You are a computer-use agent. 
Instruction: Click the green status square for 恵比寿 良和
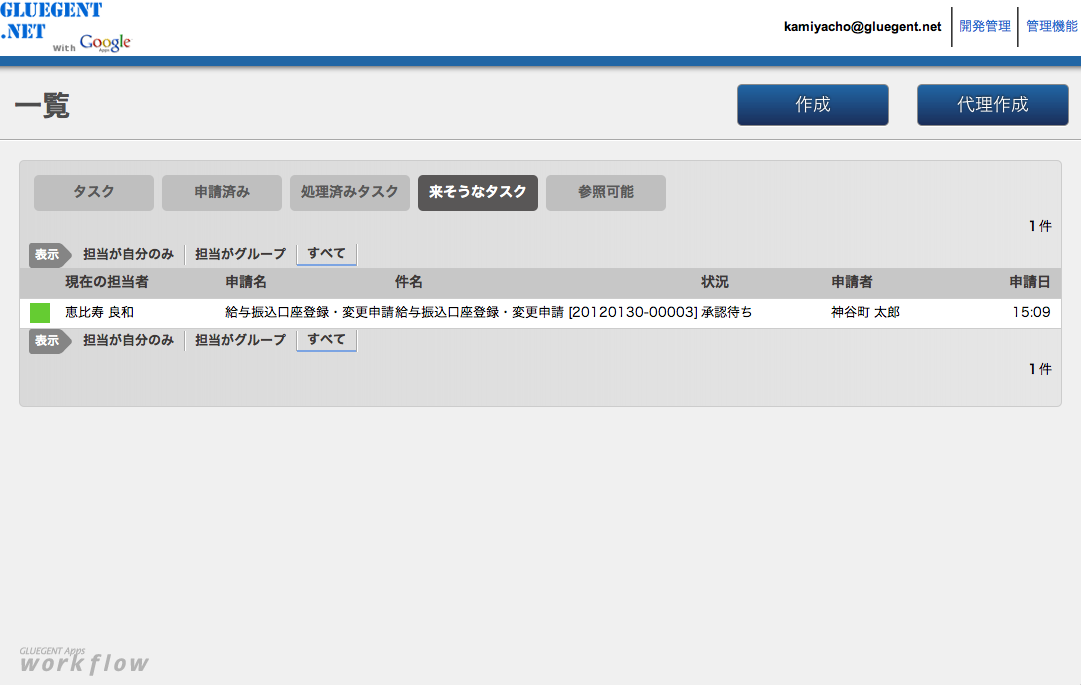[40, 313]
